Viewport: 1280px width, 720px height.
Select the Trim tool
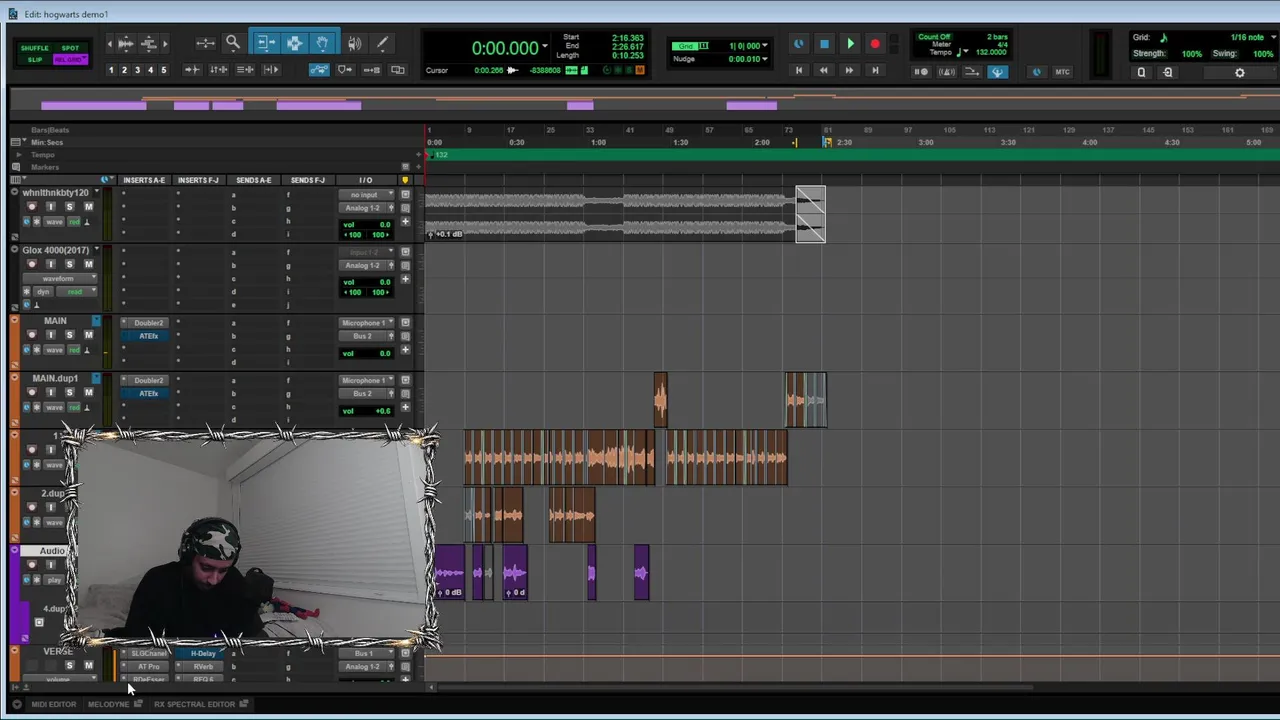pos(266,43)
